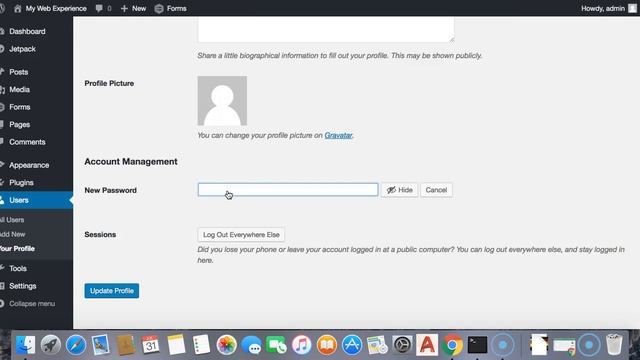Open Finder from the dock
The height and width of the screenshot is (360, 640).
click(25, 345)
